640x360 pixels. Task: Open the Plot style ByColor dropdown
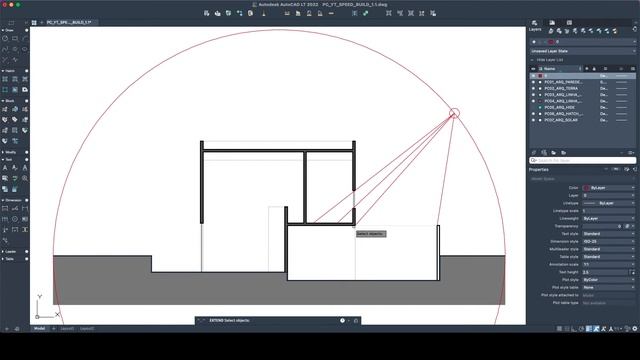click(609, 280)
